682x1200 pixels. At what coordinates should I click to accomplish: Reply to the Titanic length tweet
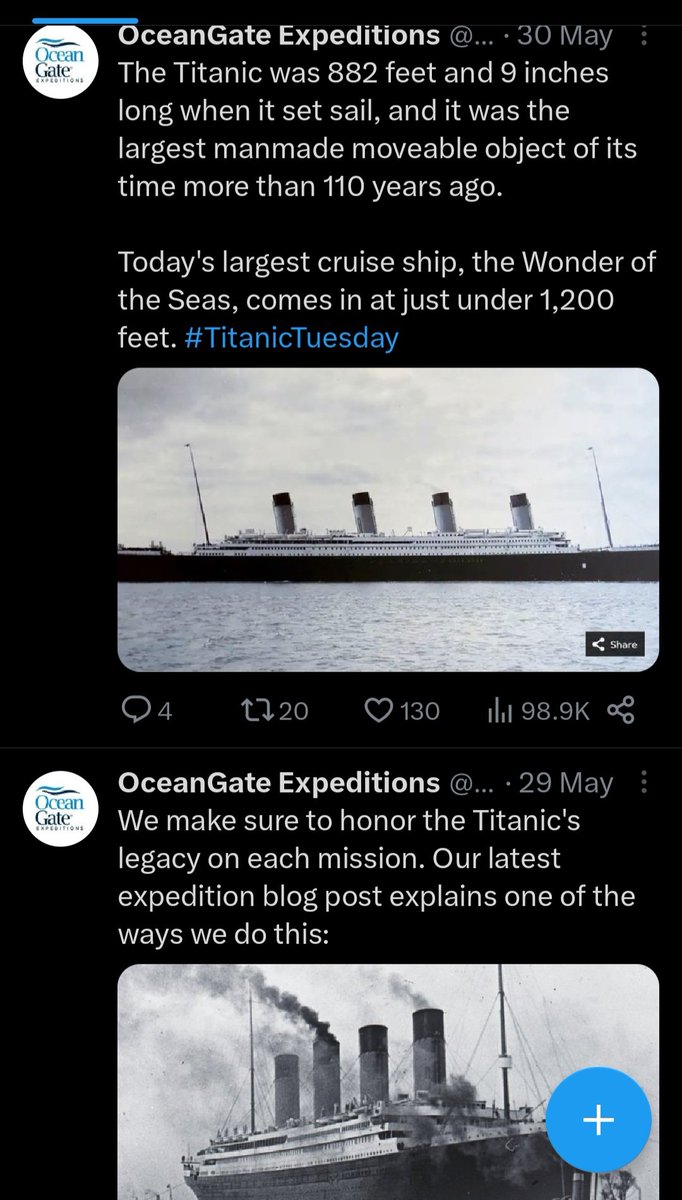point(136,710)
